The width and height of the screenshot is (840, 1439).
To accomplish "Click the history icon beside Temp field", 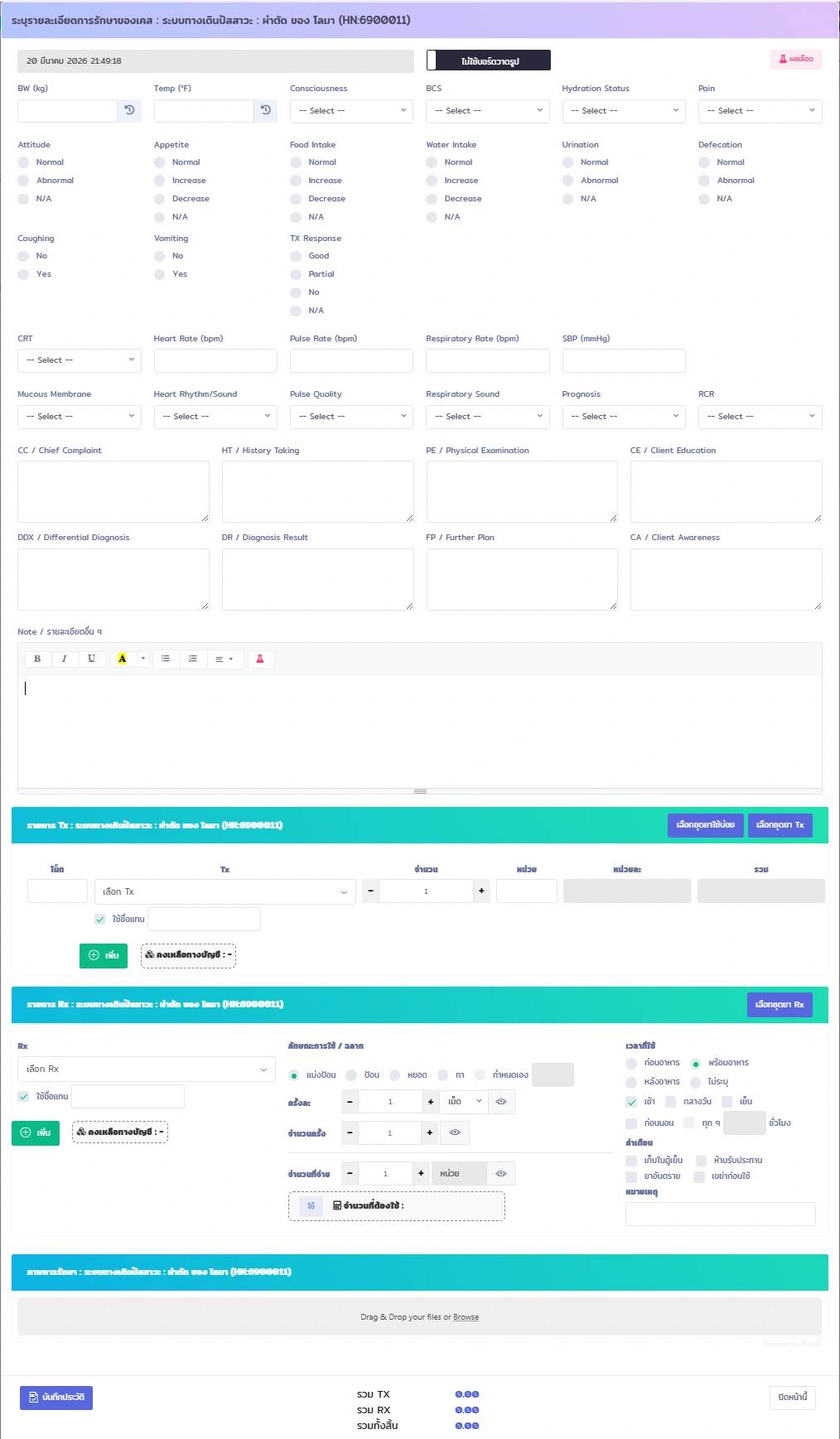I will point(265,110).
